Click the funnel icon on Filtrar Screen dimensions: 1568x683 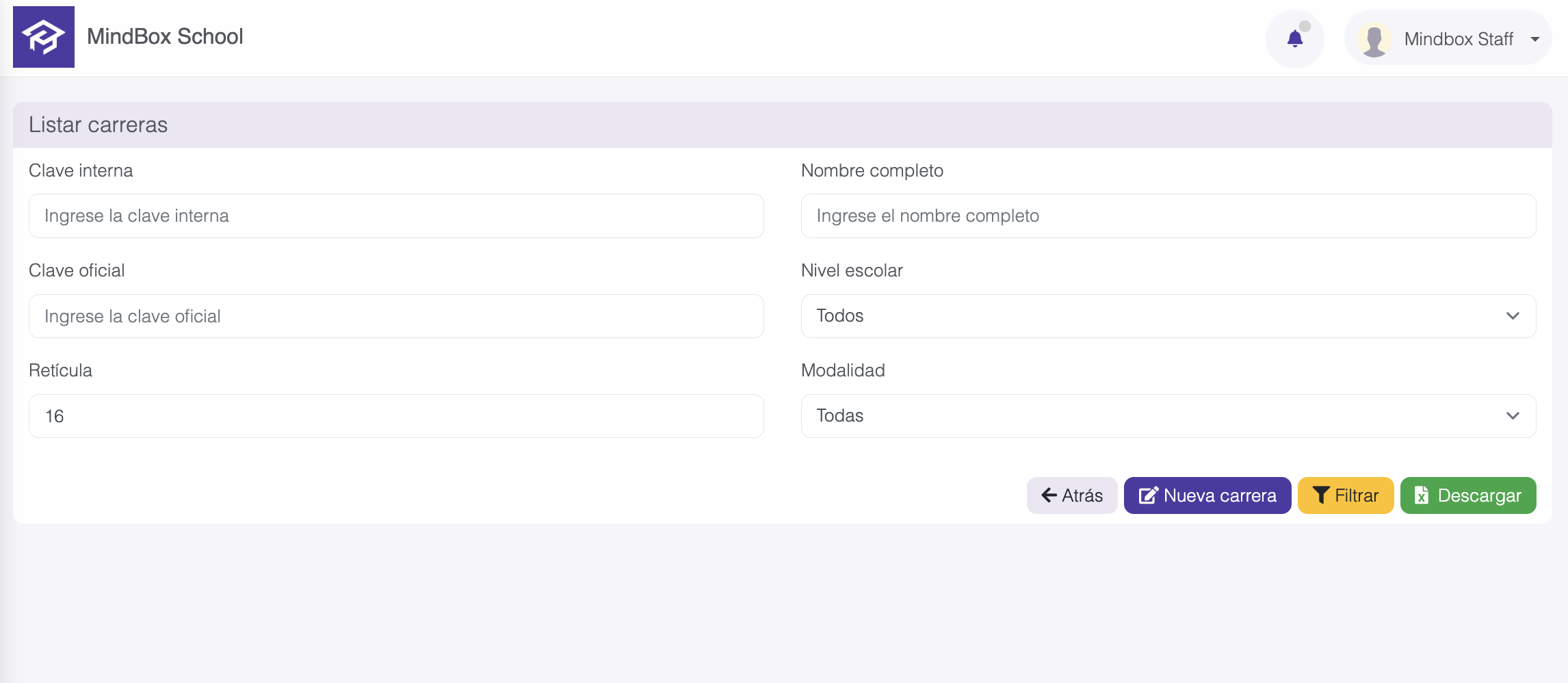[x=1321, y=495]
